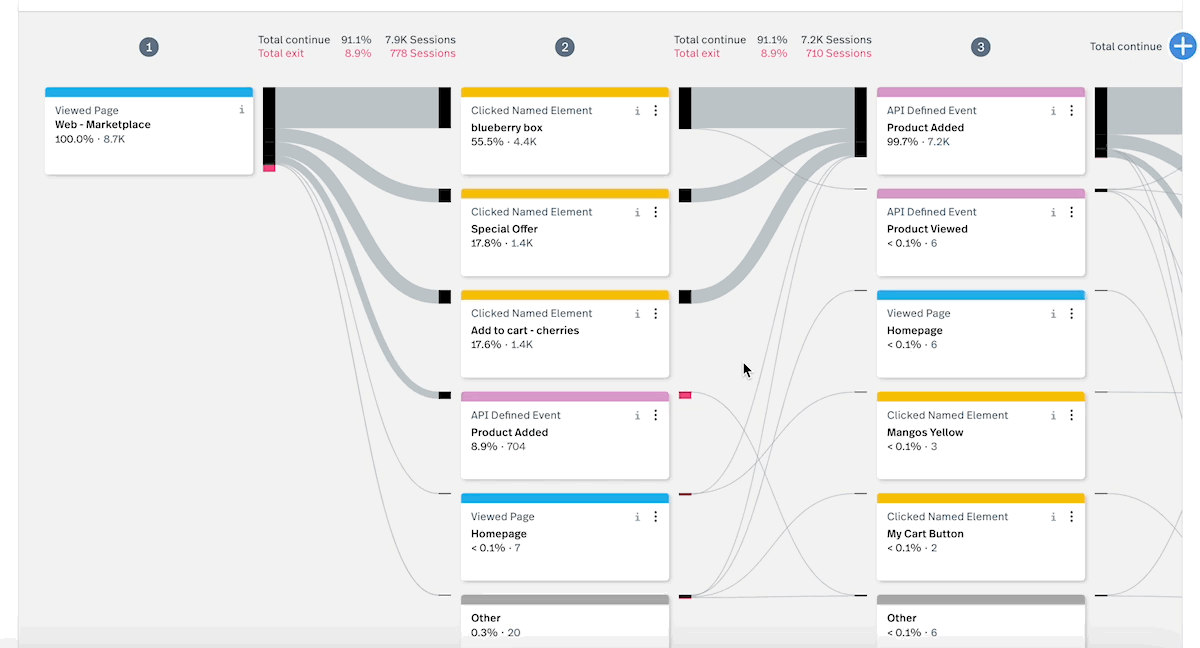
Task: Click info icon on My Cart Button card
Action: [1053, 517]
